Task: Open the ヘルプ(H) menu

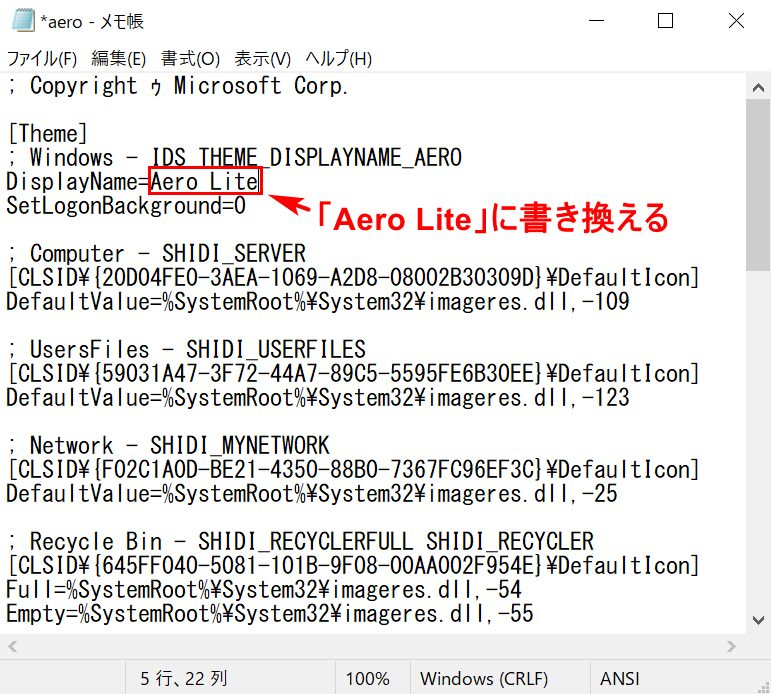Action: [x=338, y=59]
